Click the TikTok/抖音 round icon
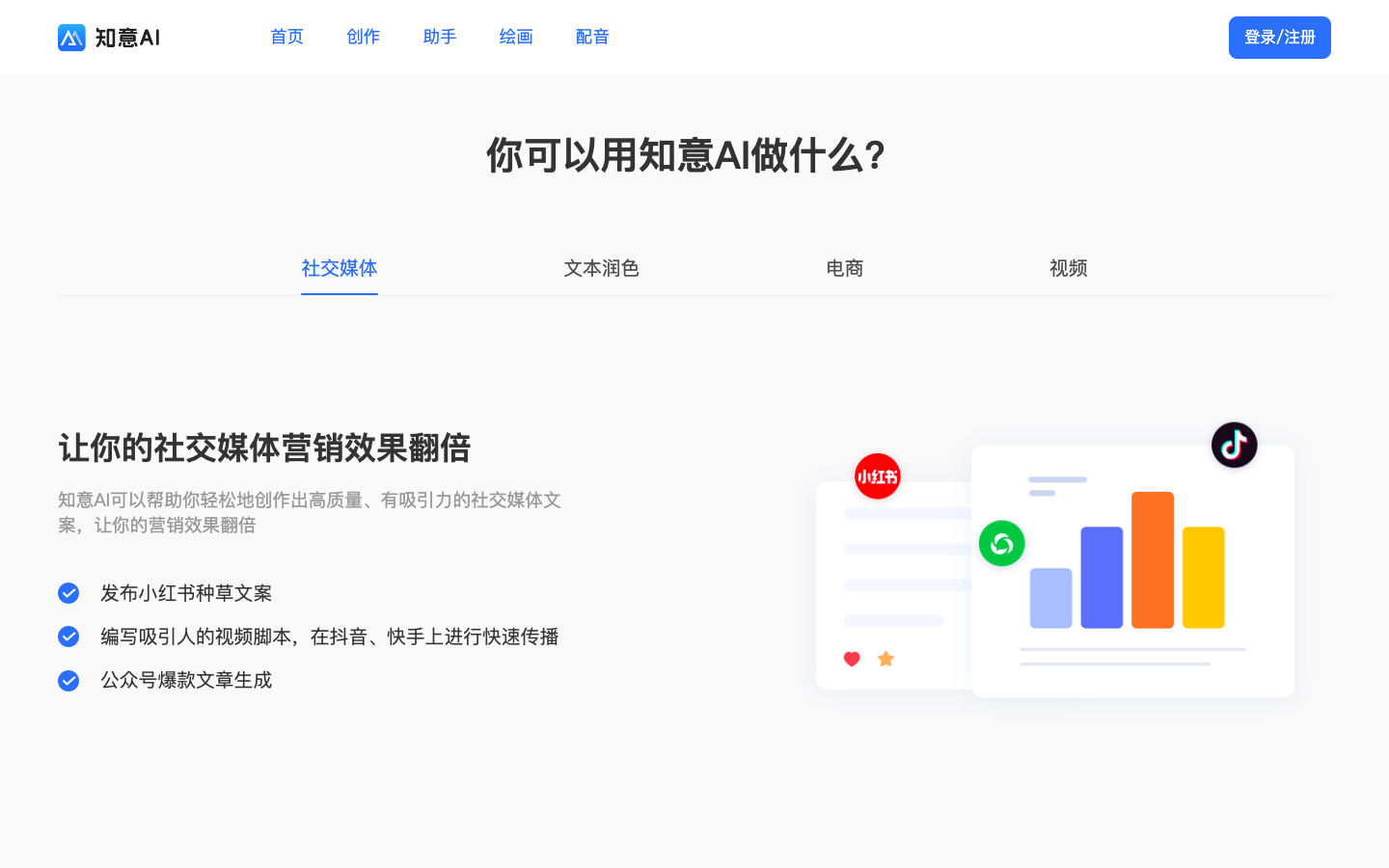The height and width of the screenshot is (868, 1389). coord(1235,445)
